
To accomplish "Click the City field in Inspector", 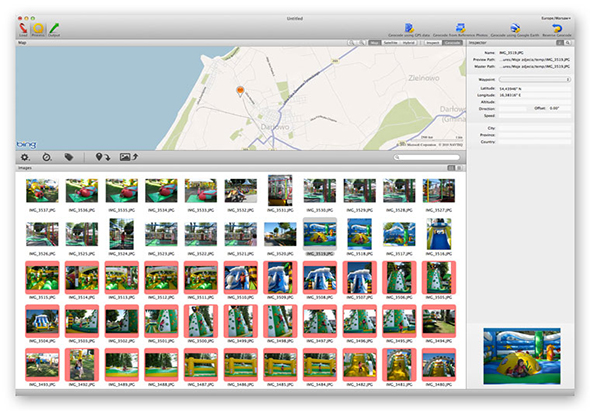I will [x=535, y=128].
